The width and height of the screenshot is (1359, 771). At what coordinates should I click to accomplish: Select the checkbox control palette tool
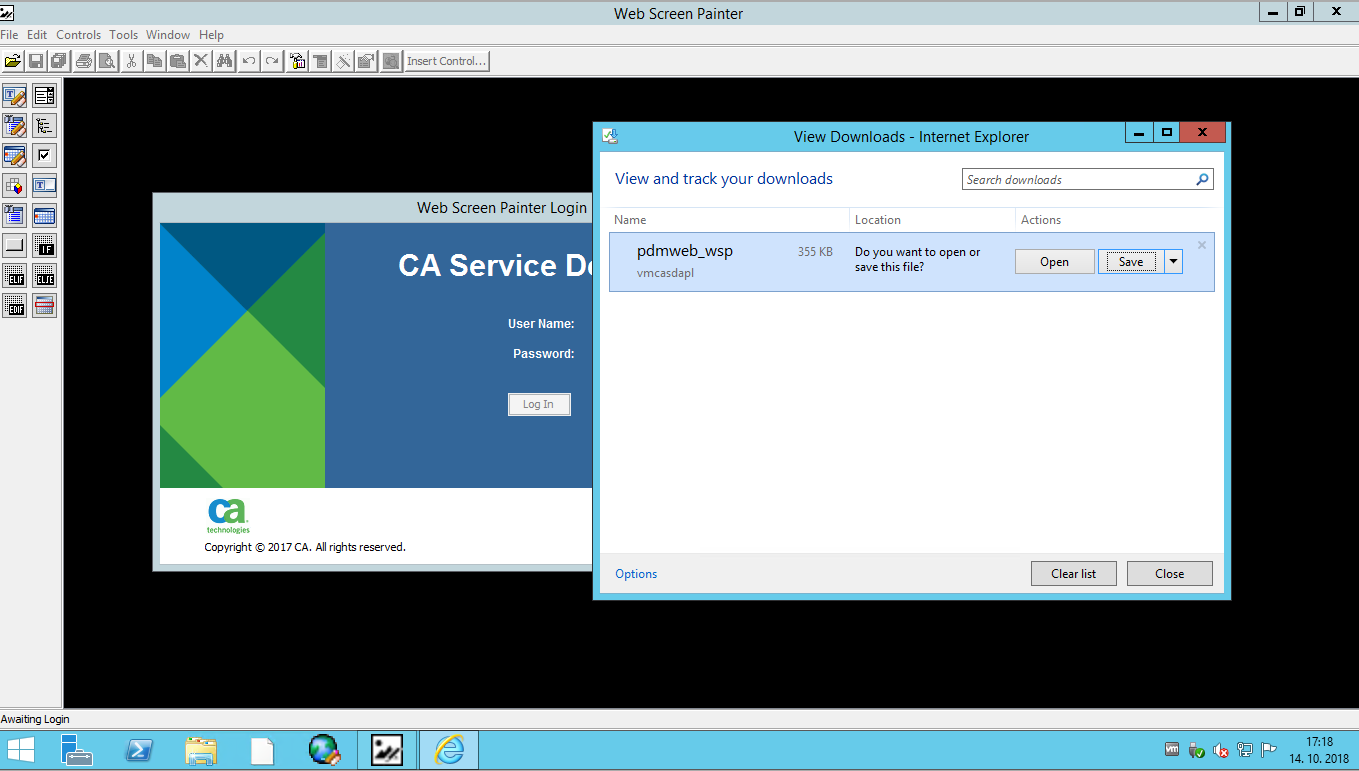[45, 156]
